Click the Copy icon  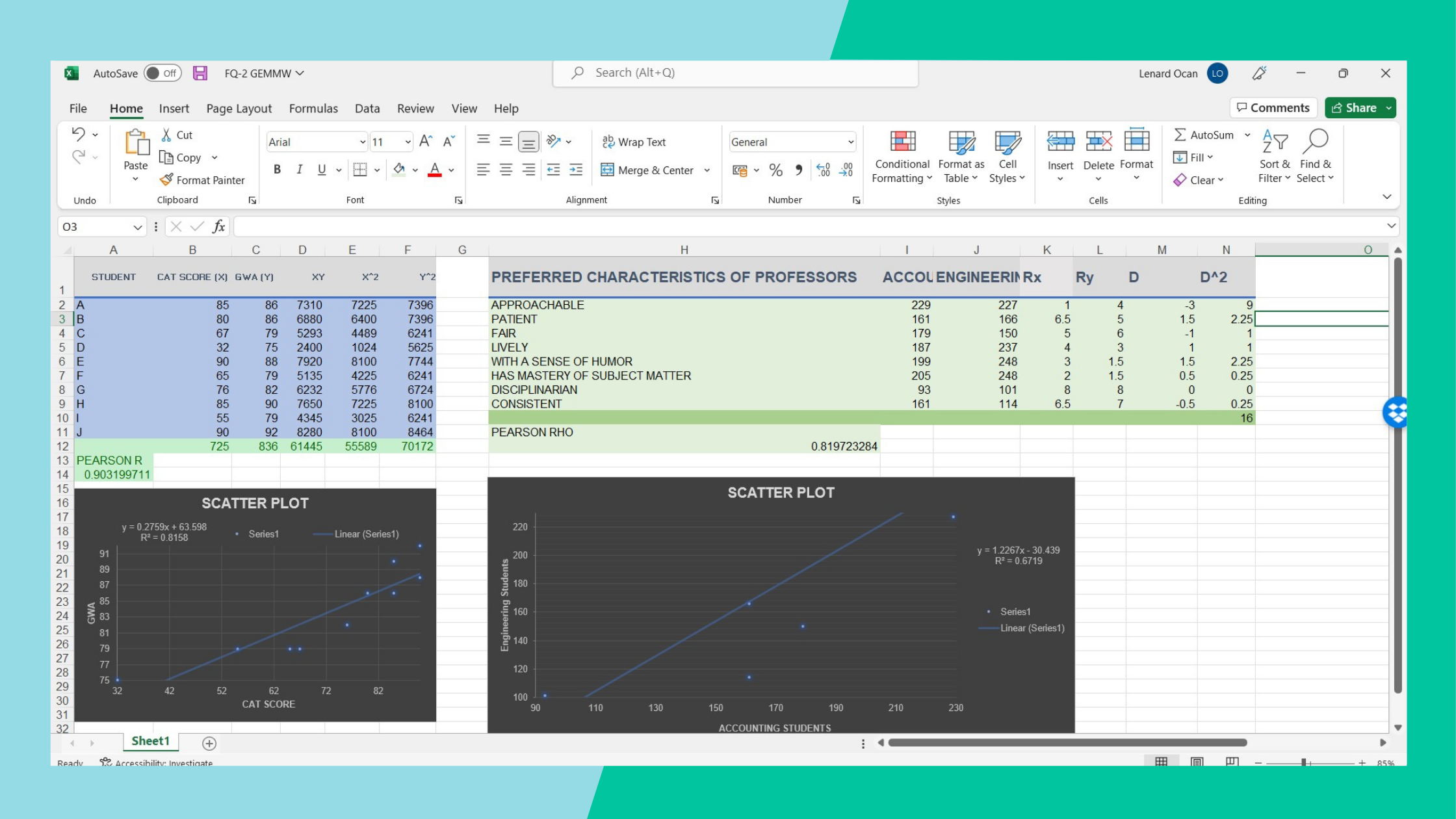pos(166,157)
